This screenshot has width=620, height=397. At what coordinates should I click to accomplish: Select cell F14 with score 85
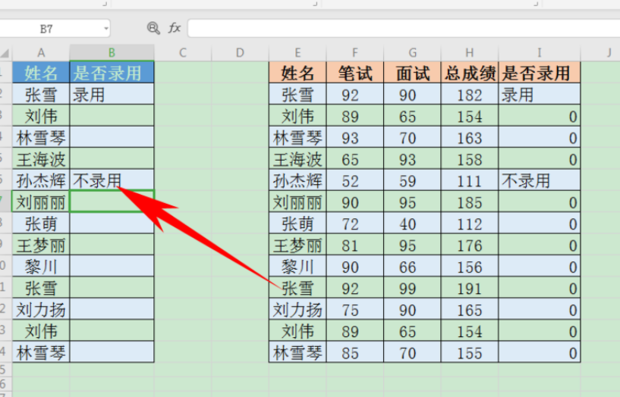[355, 352]
